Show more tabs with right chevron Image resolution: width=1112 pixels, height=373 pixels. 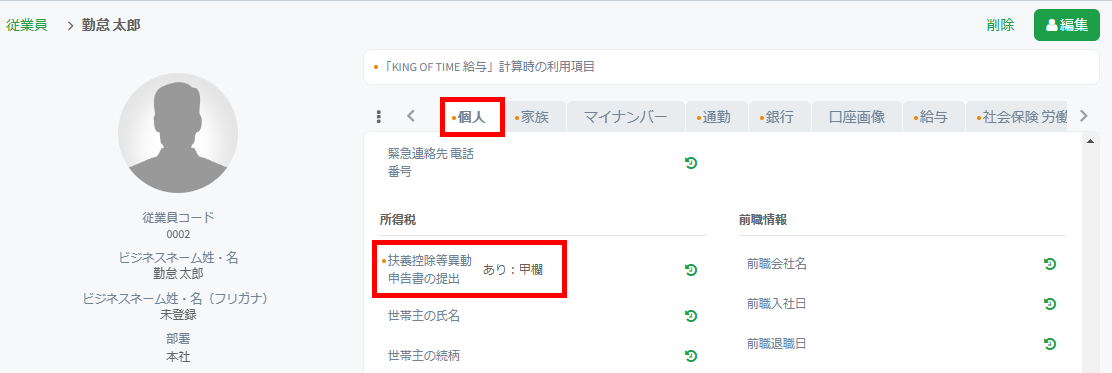pyautogui.click(x=1083, y=116)
